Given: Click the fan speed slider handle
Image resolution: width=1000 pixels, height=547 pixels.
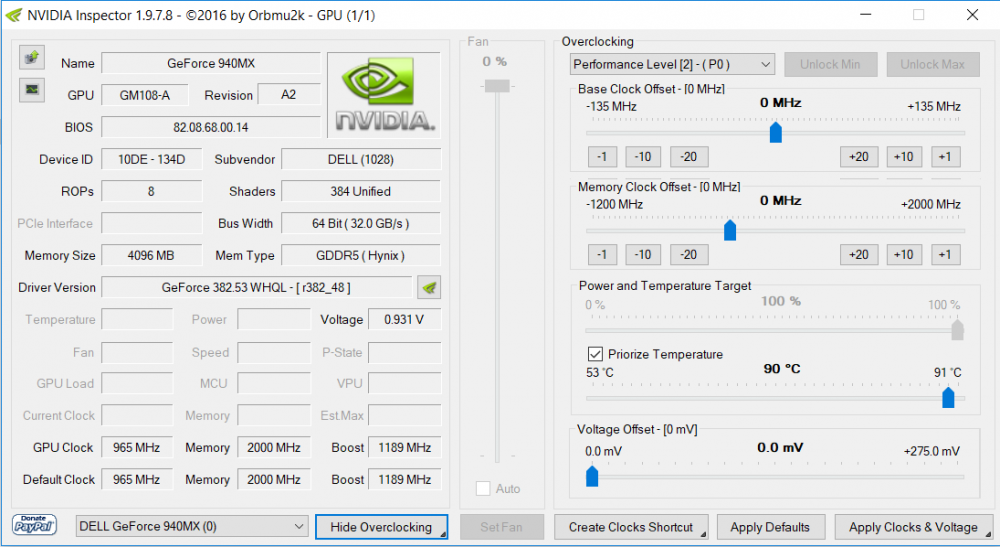Looking at the screenshot, I should (497, 86).
